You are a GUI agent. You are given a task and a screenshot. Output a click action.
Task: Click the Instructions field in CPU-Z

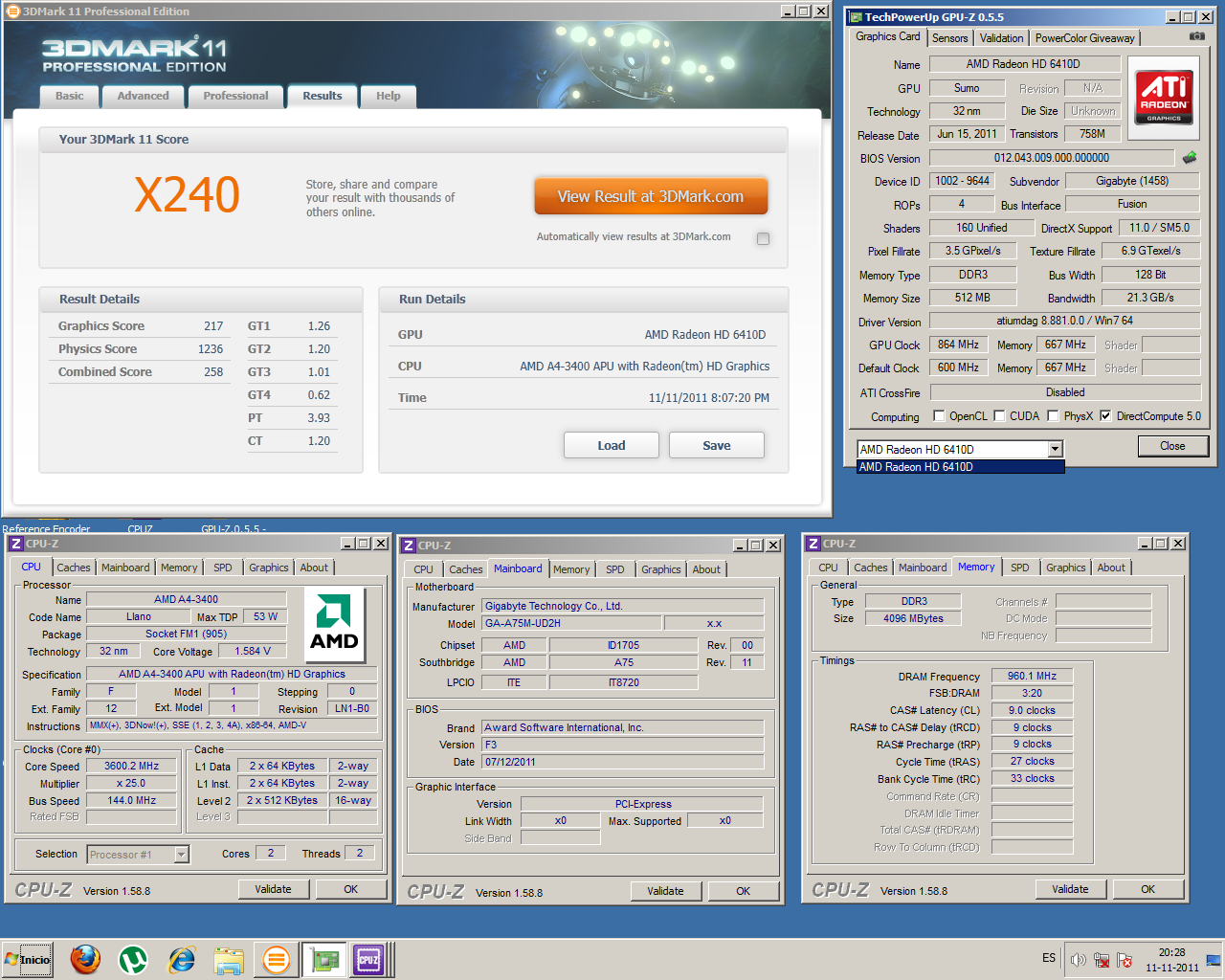232,725
